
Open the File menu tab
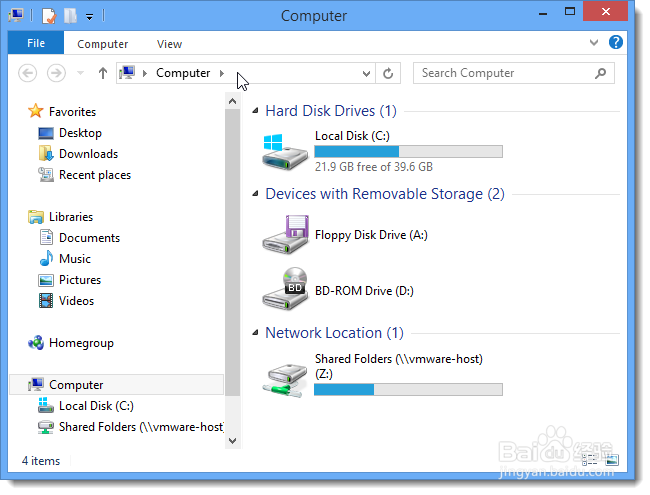pyautogui.click(x=36, y=43)
